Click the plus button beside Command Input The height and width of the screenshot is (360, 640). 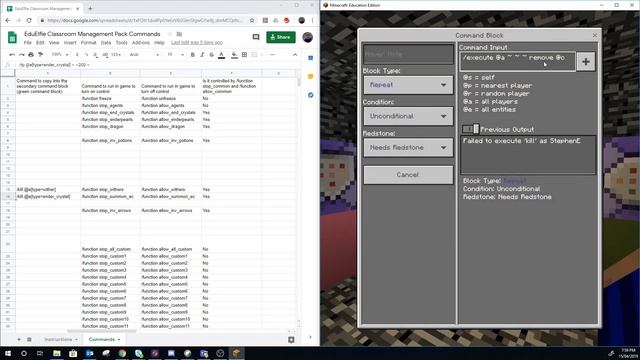[586, 62]
